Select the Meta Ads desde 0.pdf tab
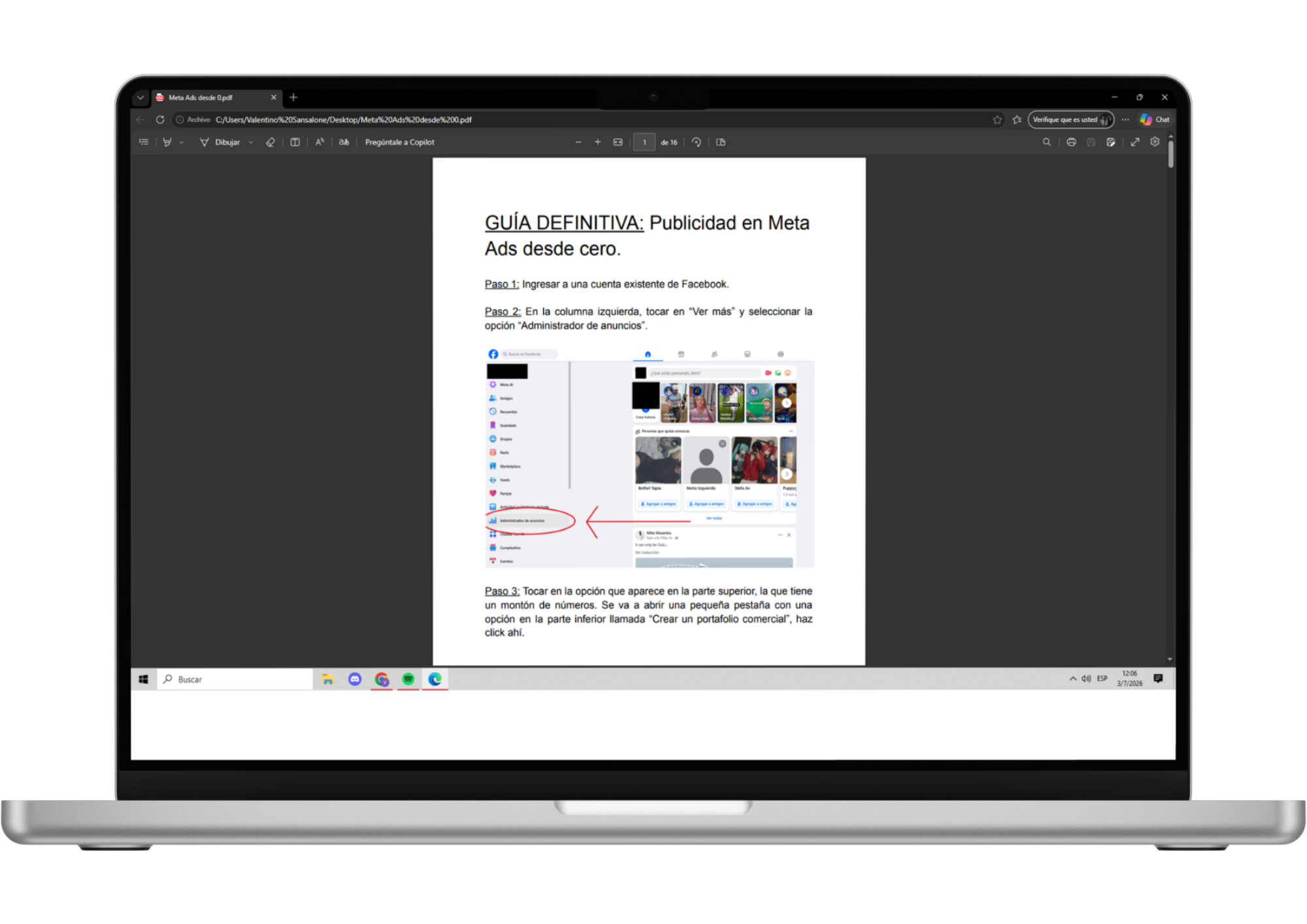1307x924 pixels. click(209, 97)
